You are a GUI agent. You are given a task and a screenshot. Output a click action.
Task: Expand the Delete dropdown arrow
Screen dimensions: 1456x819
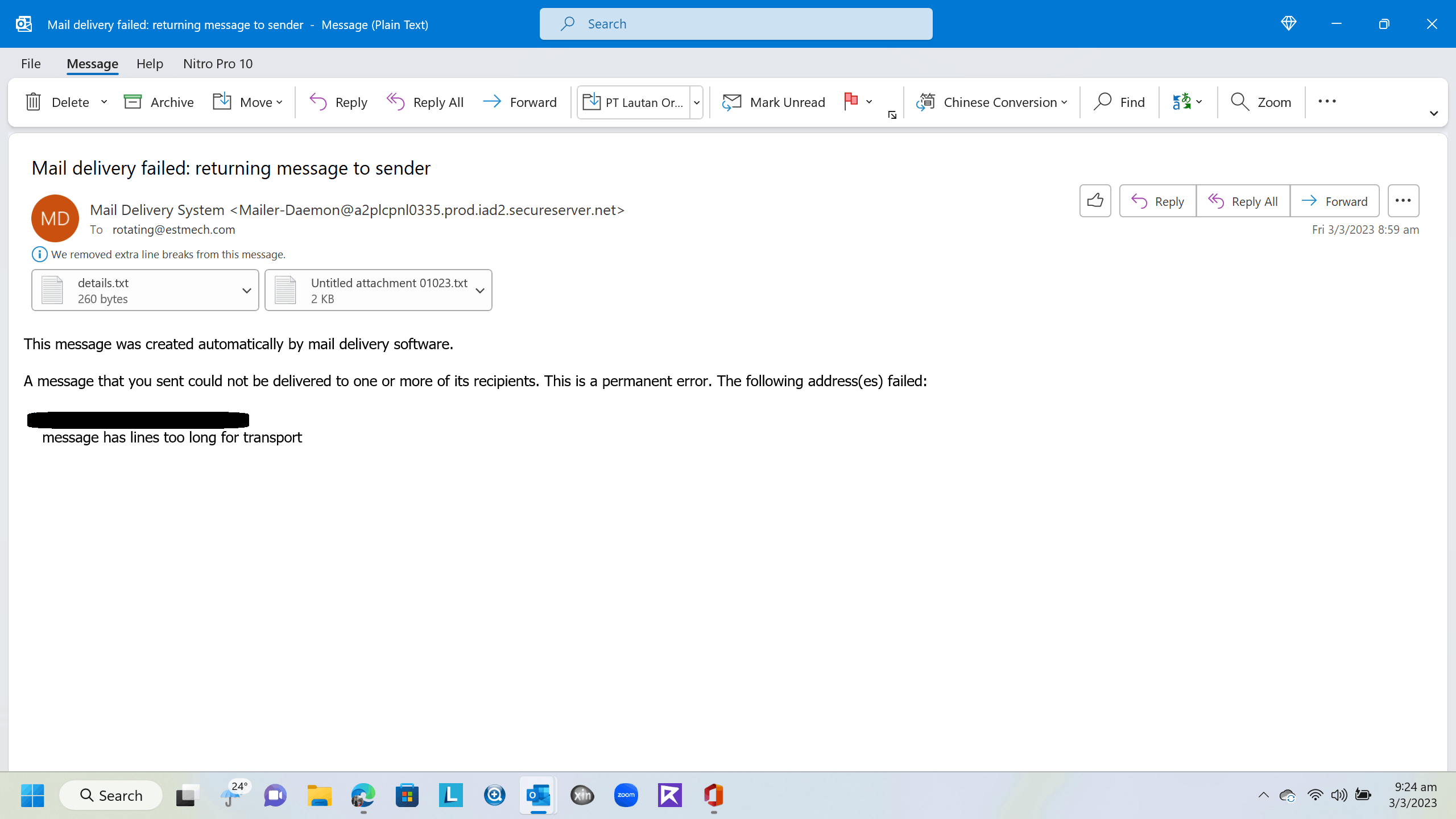click(x=104, y=102)
